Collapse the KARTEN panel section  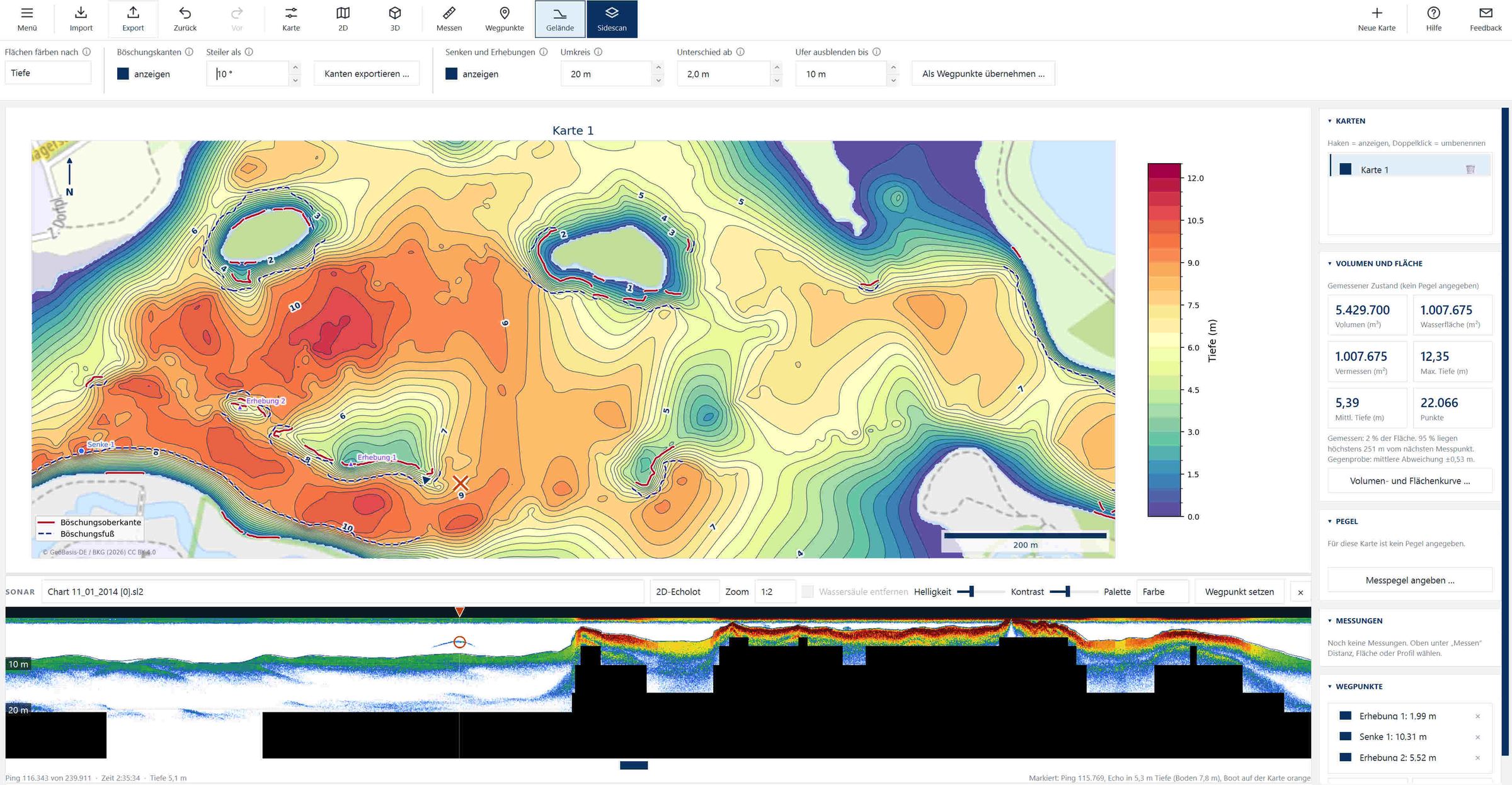[1346, 121]
